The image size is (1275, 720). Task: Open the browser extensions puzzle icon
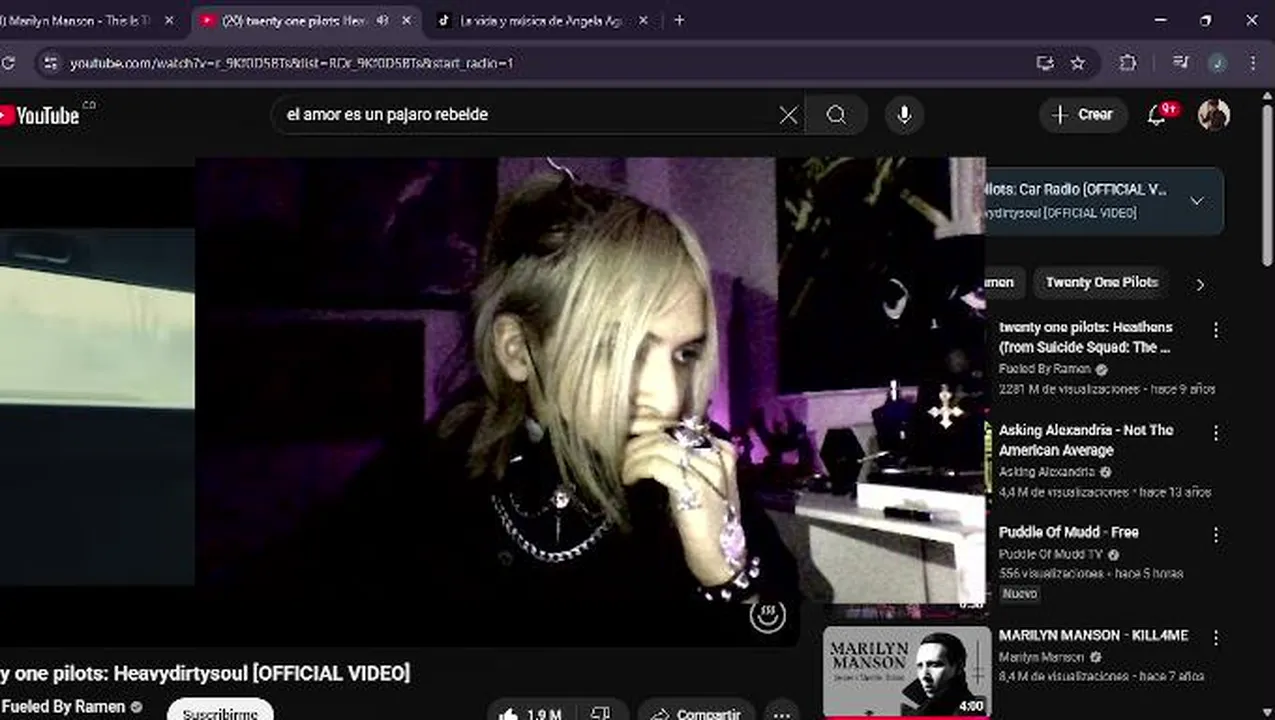[x=1128, y=63]
